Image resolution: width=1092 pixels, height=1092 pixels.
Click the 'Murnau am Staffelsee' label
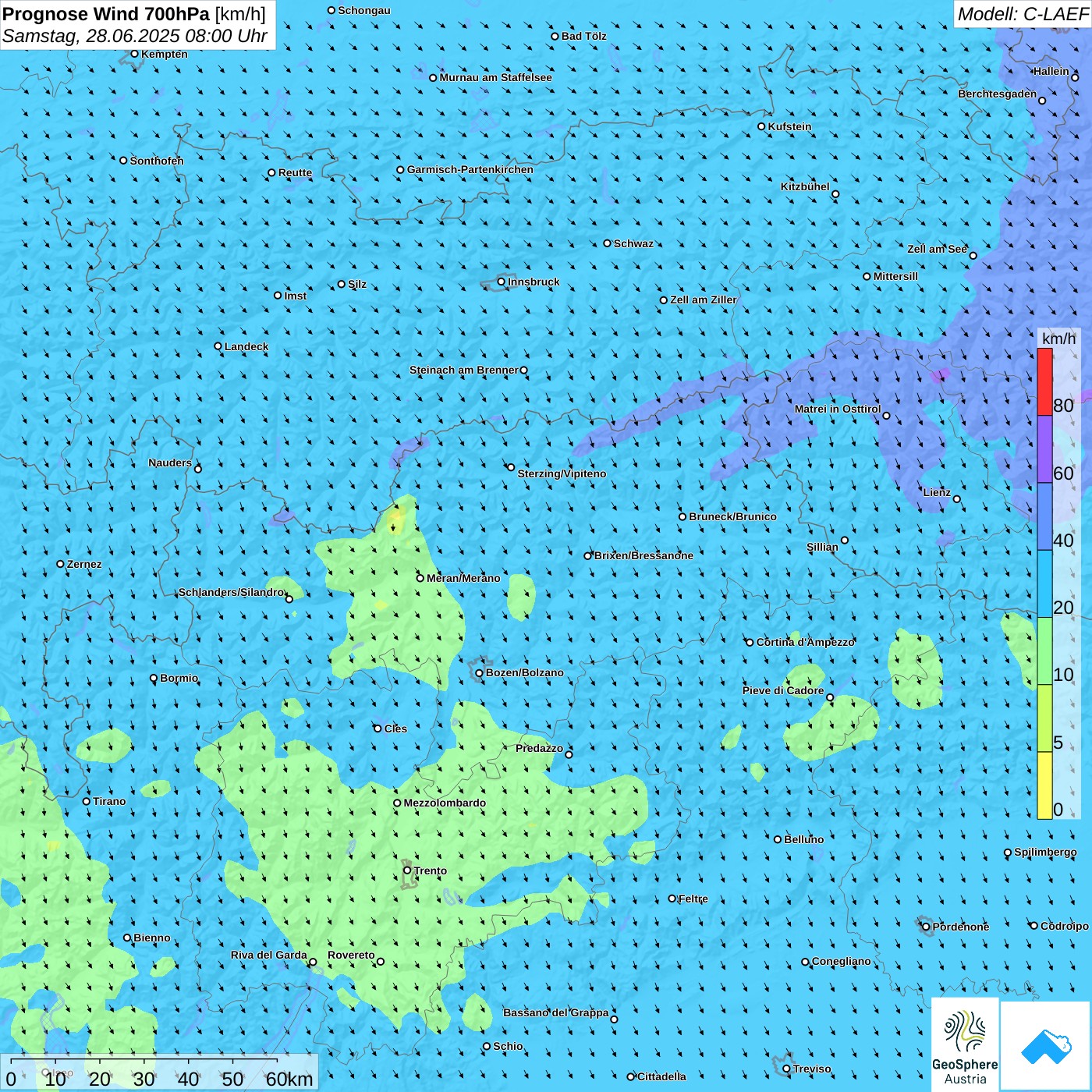(x=496, y=77)
